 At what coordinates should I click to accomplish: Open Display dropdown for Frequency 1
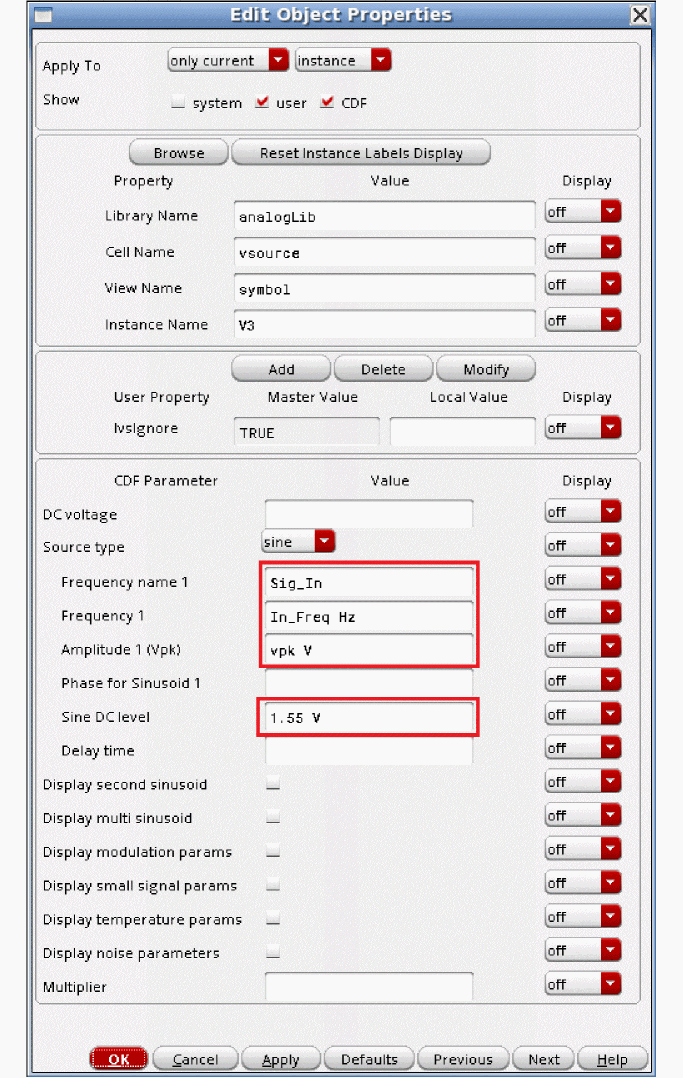(x=583, y=613)
